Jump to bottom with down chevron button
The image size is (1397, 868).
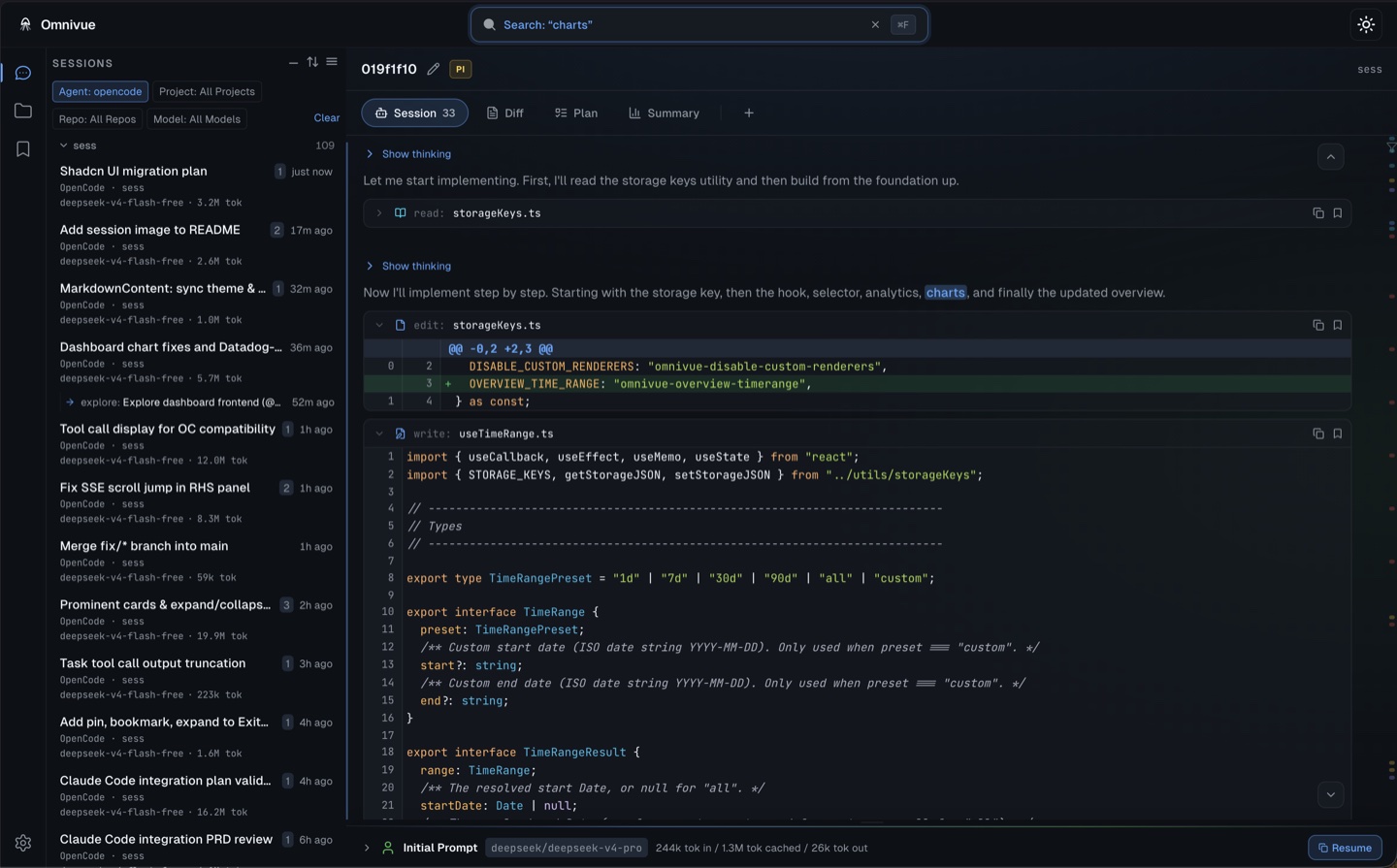coord(1331,794)
